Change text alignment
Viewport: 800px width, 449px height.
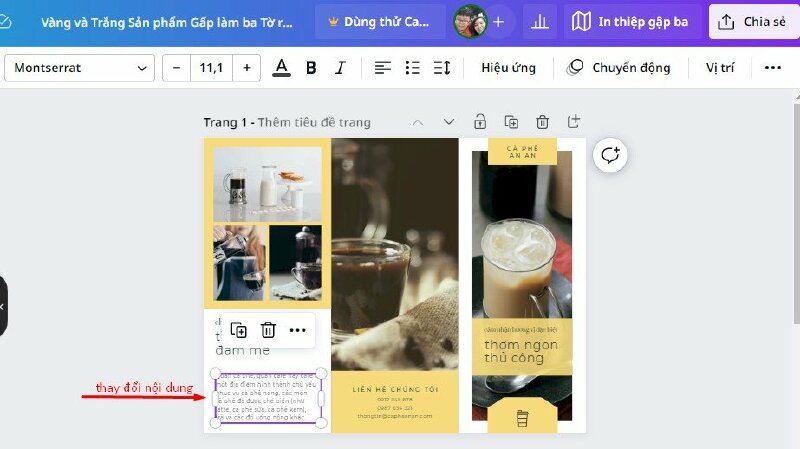383,68
